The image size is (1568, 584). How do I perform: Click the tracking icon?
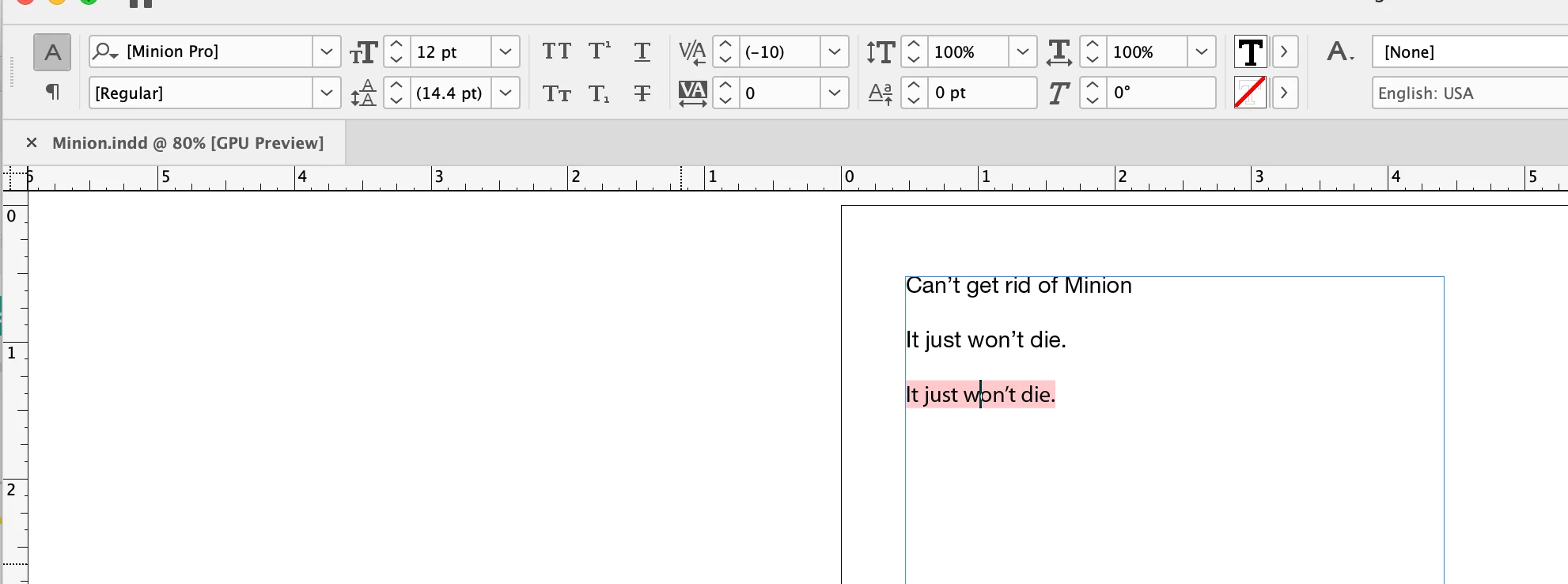point(692,93)
